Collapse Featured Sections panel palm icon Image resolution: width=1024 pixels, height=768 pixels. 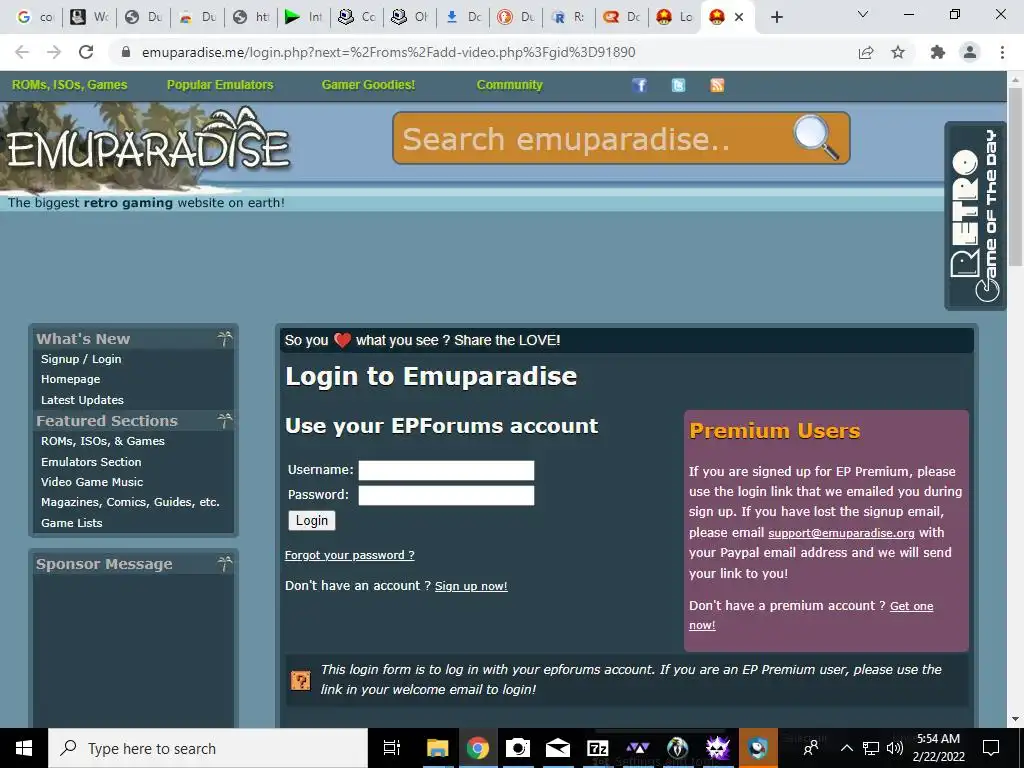point(224,420)
